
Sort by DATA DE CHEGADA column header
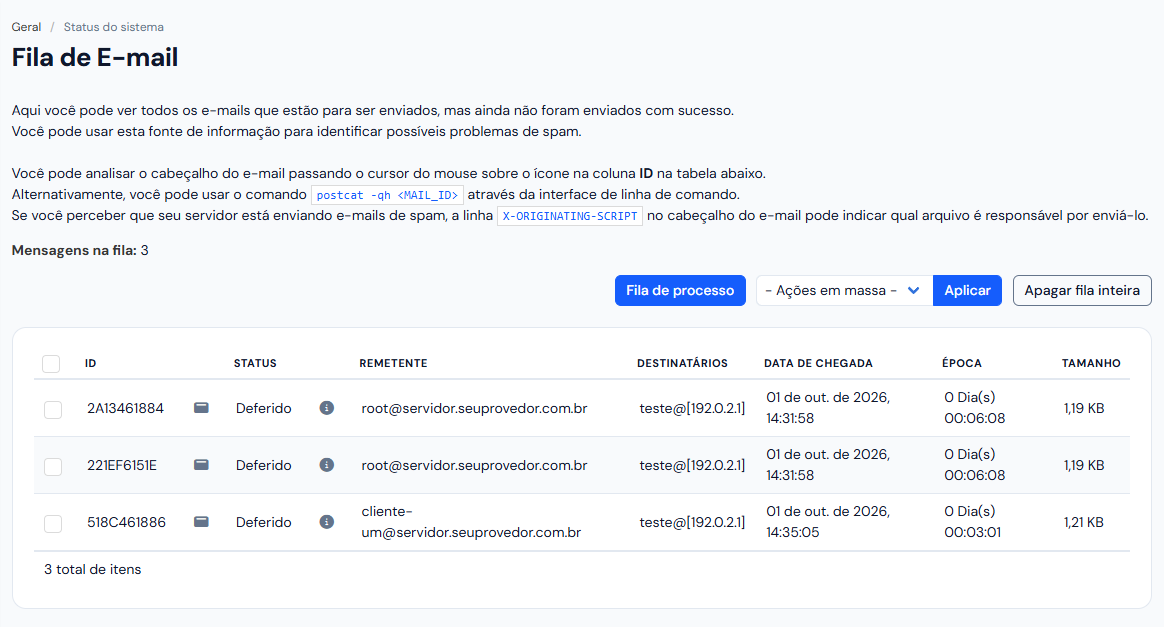(818, 364)
